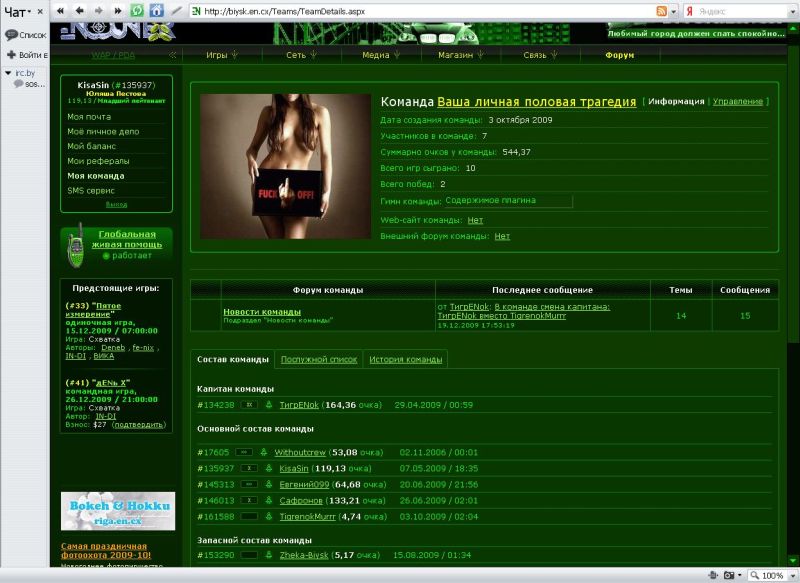Viewport: 800px width, 583px height.
Task: Click the RSS feed icon in the address bar
Action: click(661, 11)
